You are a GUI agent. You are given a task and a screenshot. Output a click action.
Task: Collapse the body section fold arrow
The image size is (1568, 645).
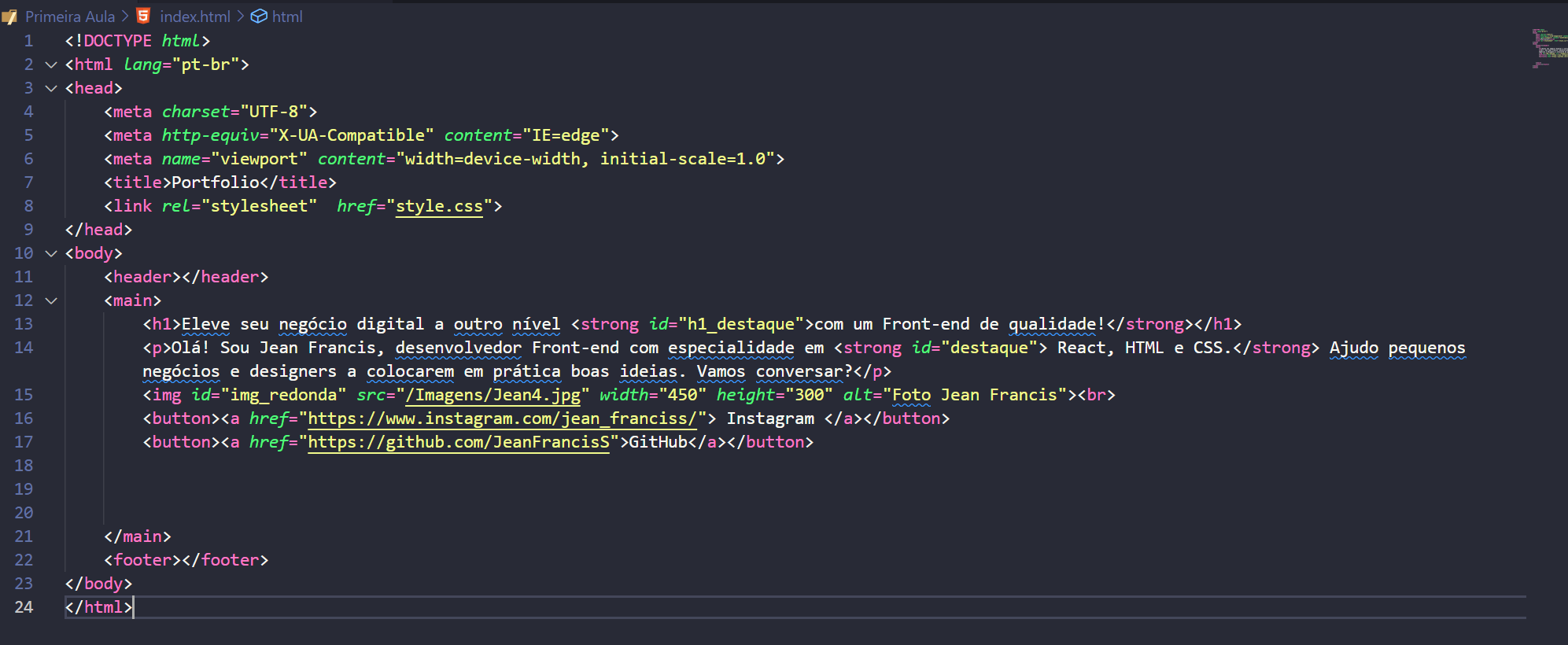(51, 253)
